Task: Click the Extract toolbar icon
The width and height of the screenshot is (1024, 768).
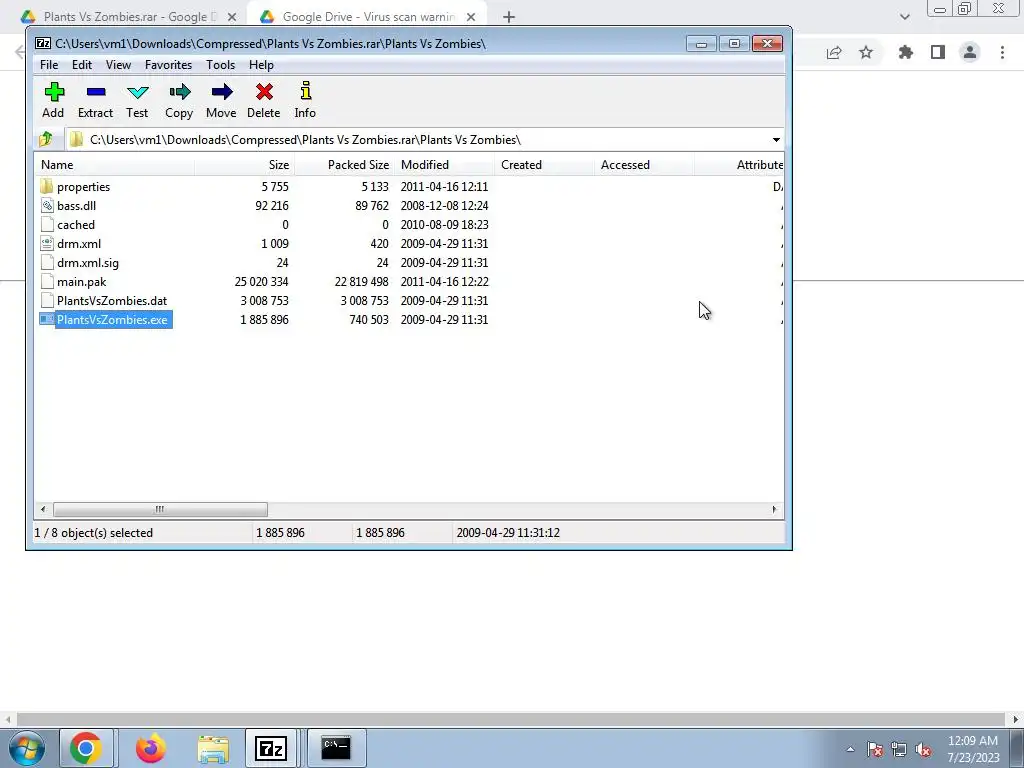Action: [x=95, y=92]
